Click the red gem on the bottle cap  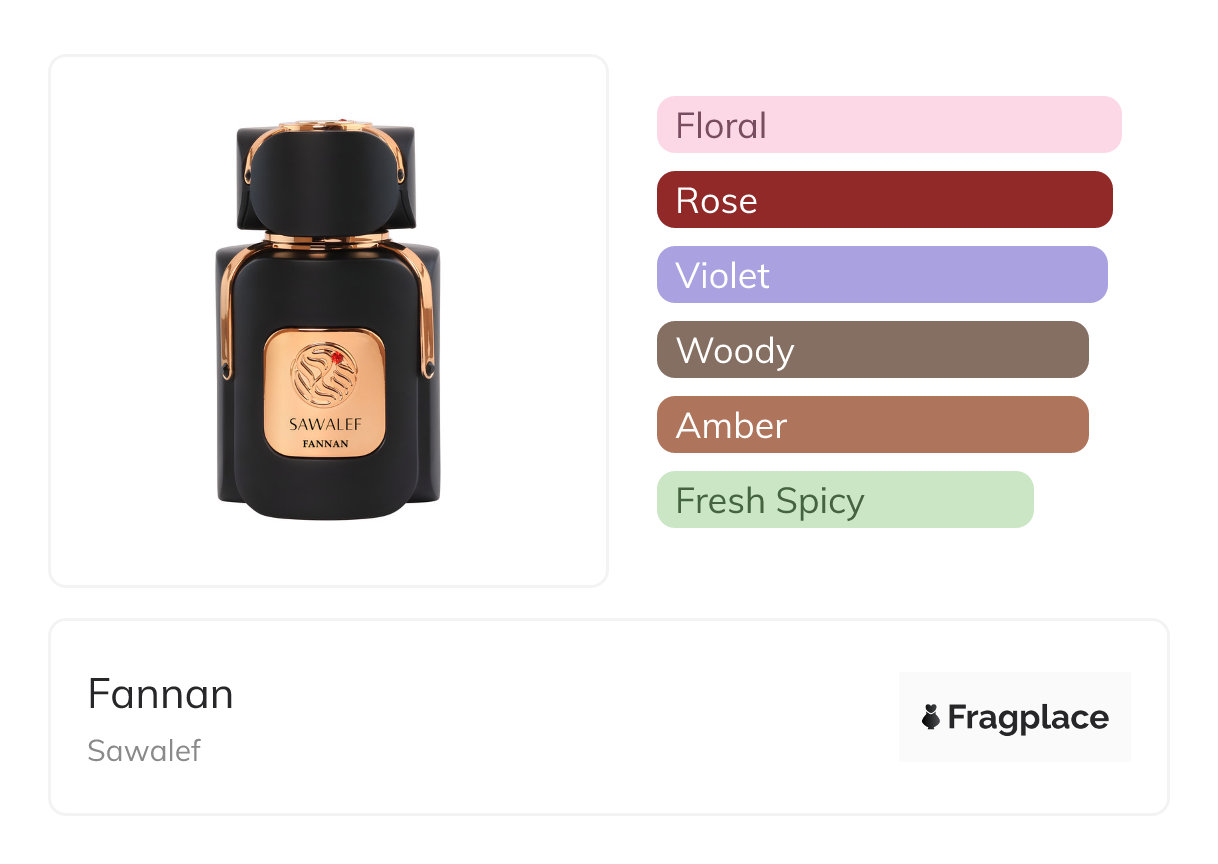[342, 124]
